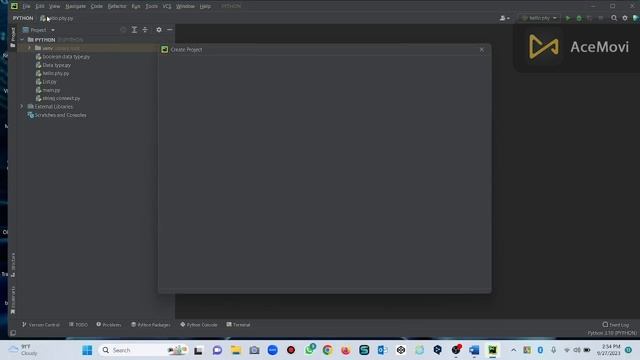
Task: Select boolean data type.py file
Action: click(63, 57)
